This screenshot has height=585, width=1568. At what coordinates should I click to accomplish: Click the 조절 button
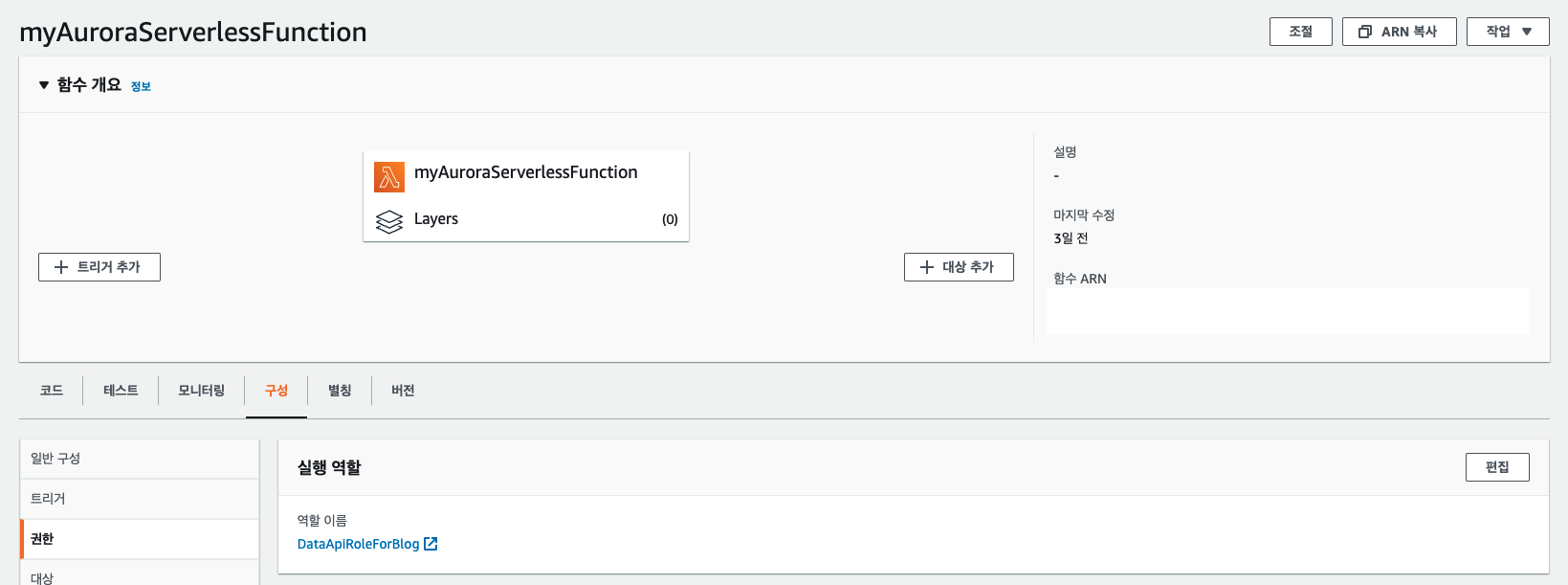1300,31
